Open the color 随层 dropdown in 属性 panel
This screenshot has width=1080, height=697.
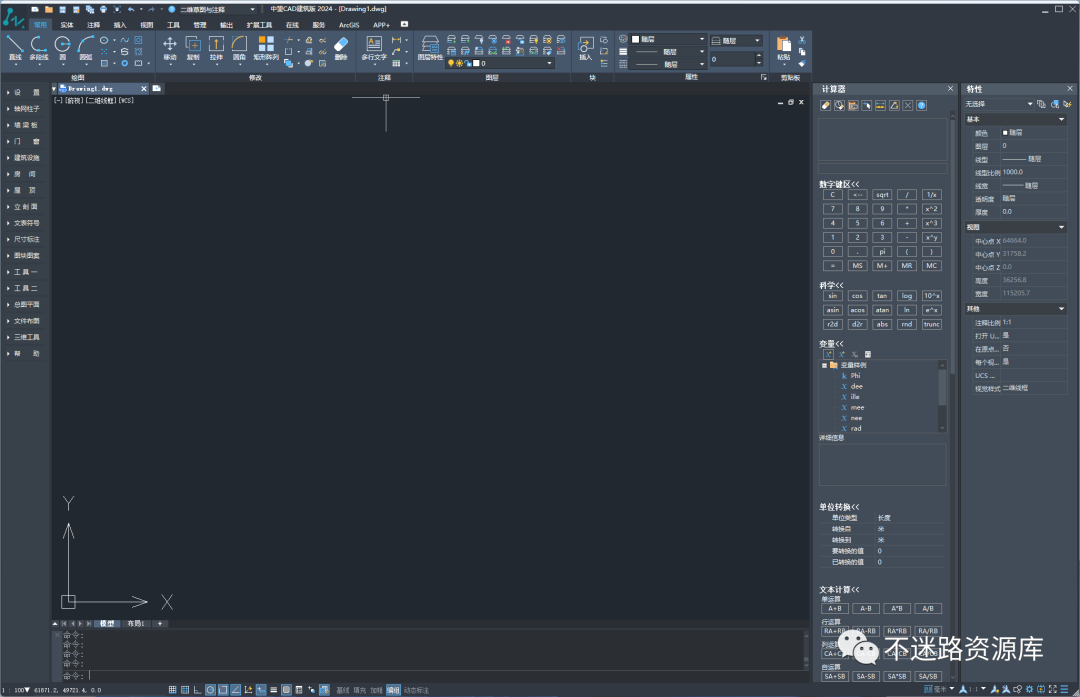click(x=668, y=39)
